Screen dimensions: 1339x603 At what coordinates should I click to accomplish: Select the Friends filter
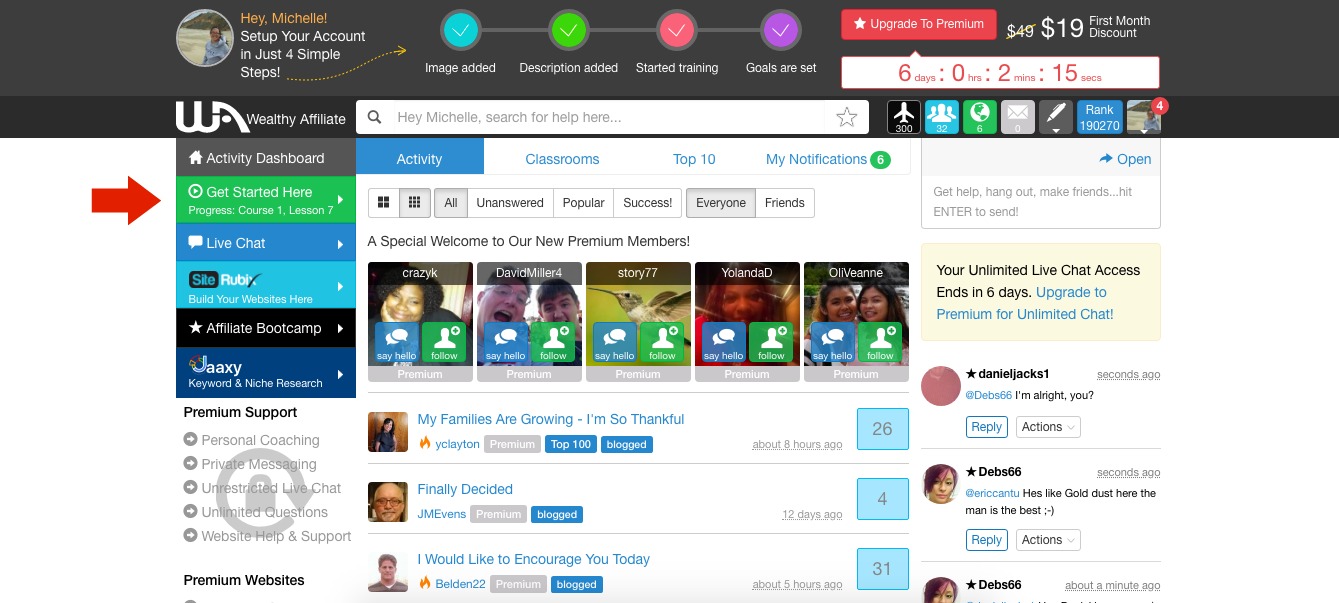(785, 203)
